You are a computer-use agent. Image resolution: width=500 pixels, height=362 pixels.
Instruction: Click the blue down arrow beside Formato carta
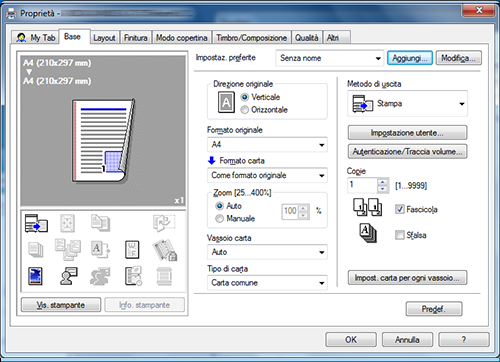212,161
